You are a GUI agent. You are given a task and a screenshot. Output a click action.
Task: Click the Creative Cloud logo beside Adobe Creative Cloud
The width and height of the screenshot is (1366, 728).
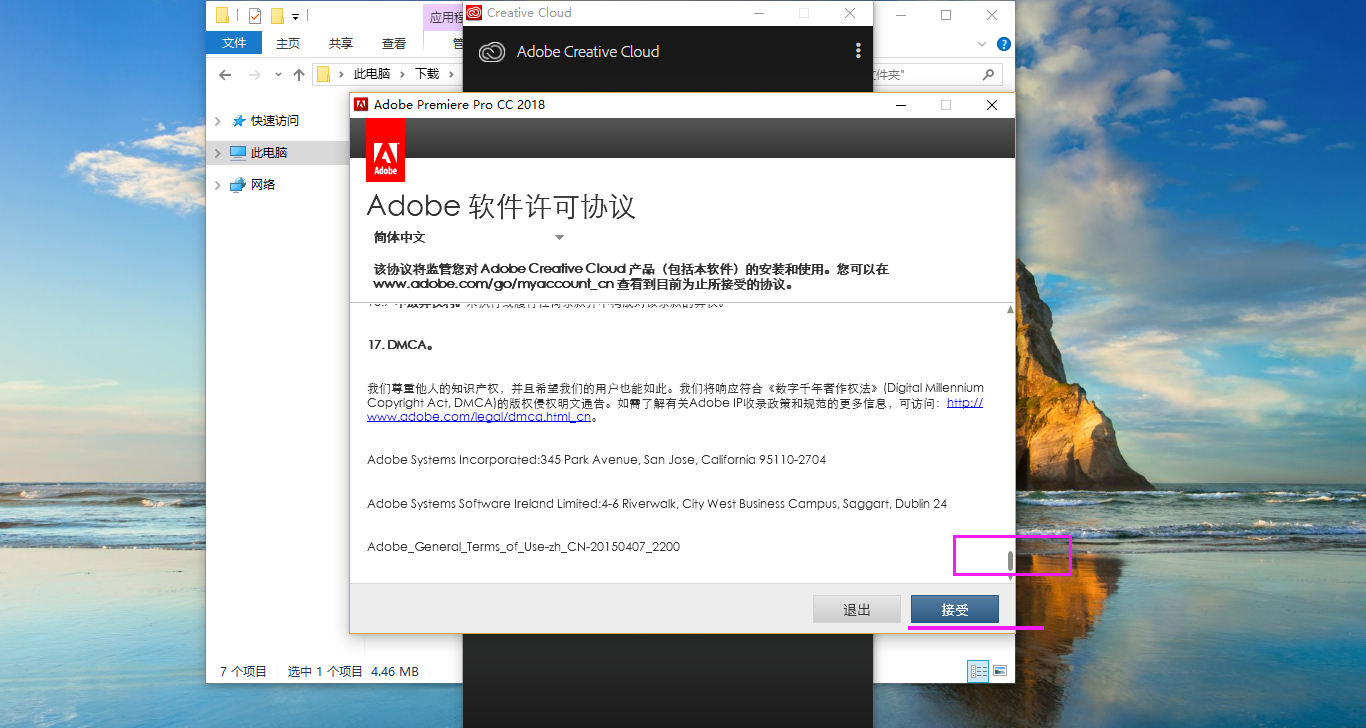492,52
